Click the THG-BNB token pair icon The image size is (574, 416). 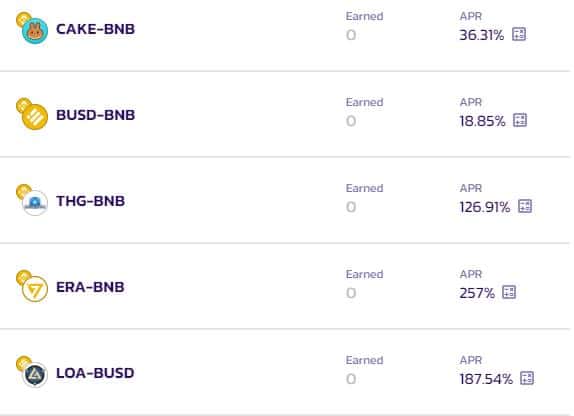(x=32, y=200)
